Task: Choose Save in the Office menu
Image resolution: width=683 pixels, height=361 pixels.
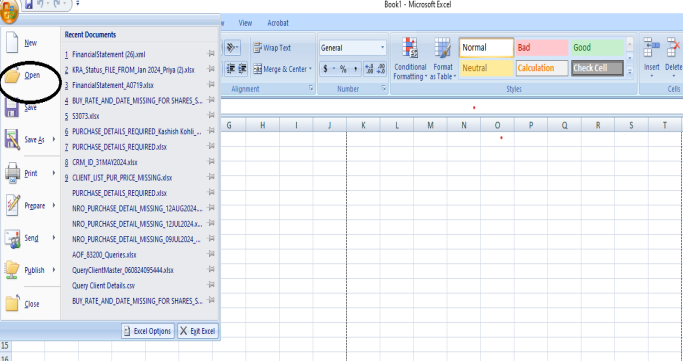Action: (x=30, y=107)
